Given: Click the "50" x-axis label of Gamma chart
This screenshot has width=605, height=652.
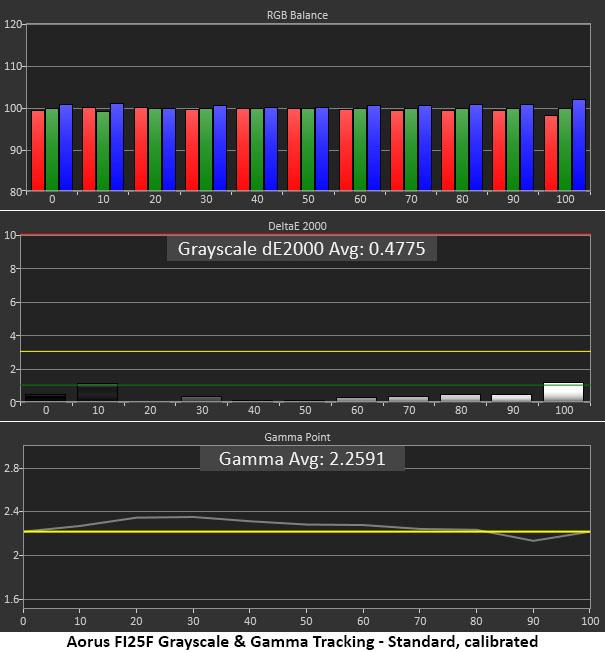Looking at the screenshot, I should [306, 621].
